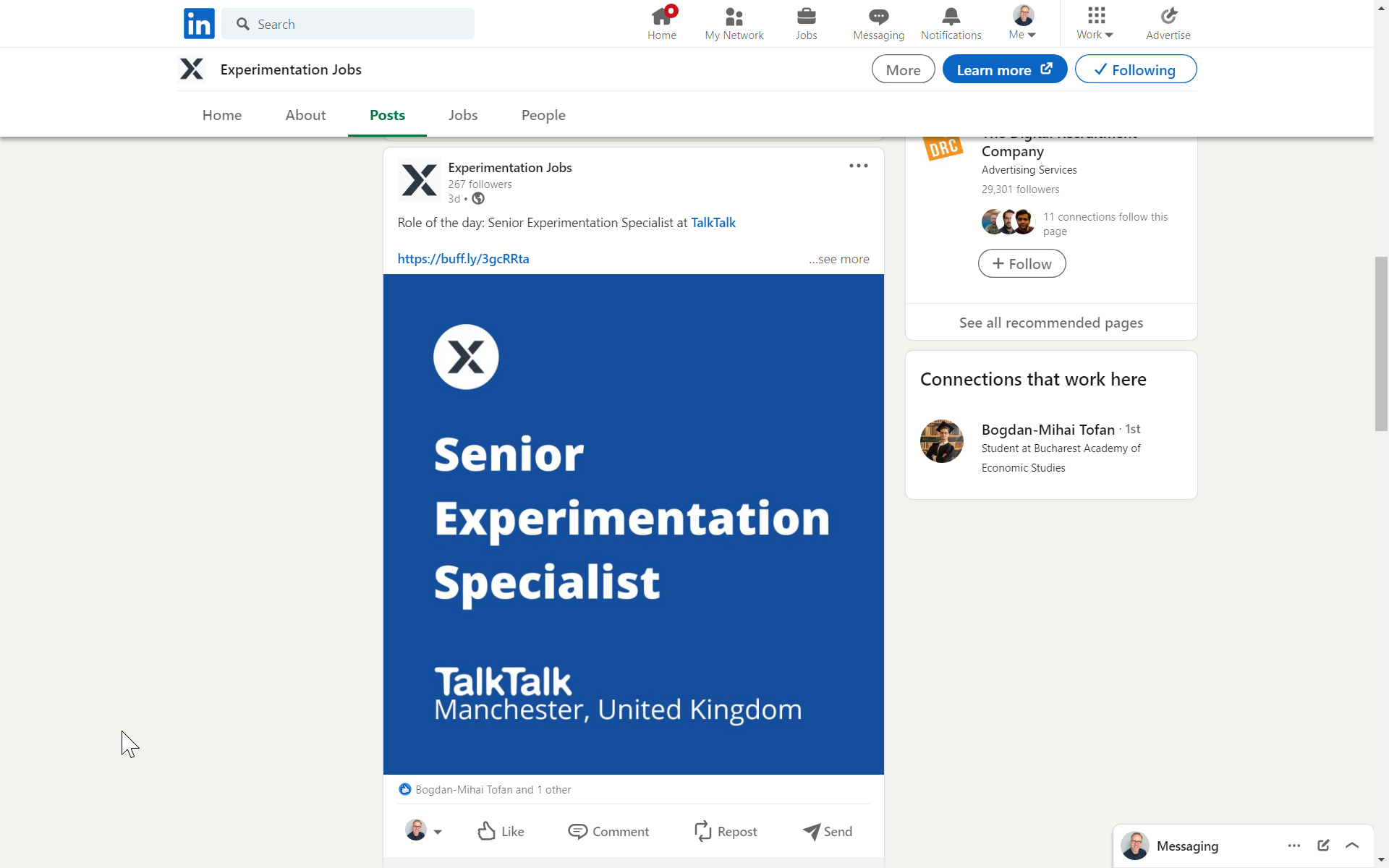
Task: Click the page vertical scrollbar thumb
Action: click(1381, 344)
